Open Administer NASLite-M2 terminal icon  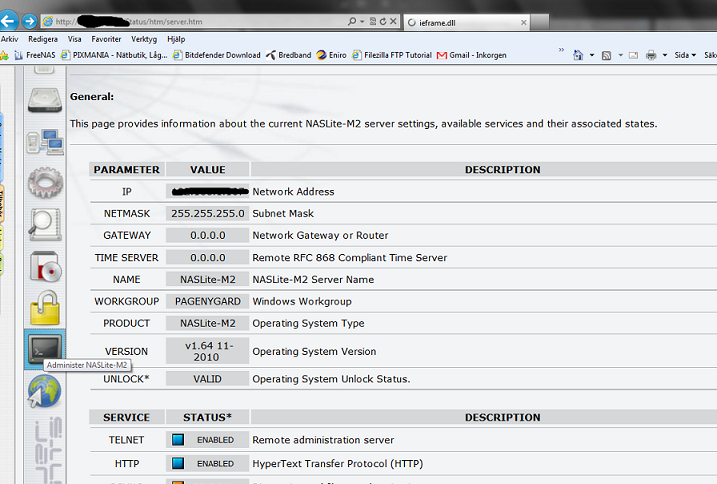point(45,349)
